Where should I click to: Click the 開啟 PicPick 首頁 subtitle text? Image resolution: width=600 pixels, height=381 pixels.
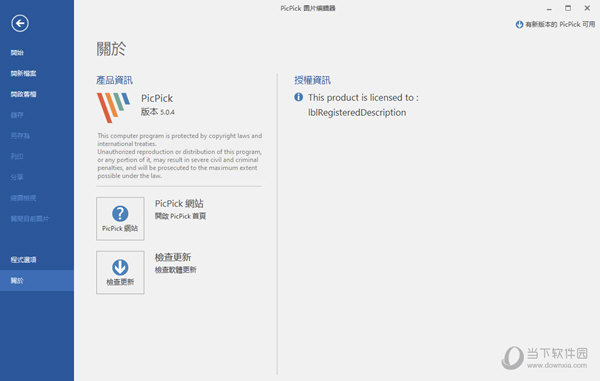(x=180, y=216)
